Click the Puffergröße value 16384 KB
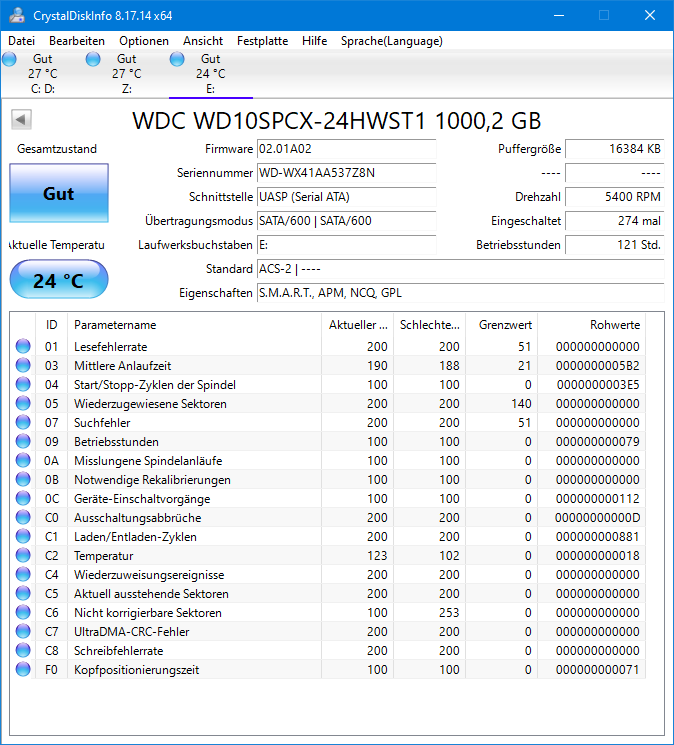 pos(615,149)
